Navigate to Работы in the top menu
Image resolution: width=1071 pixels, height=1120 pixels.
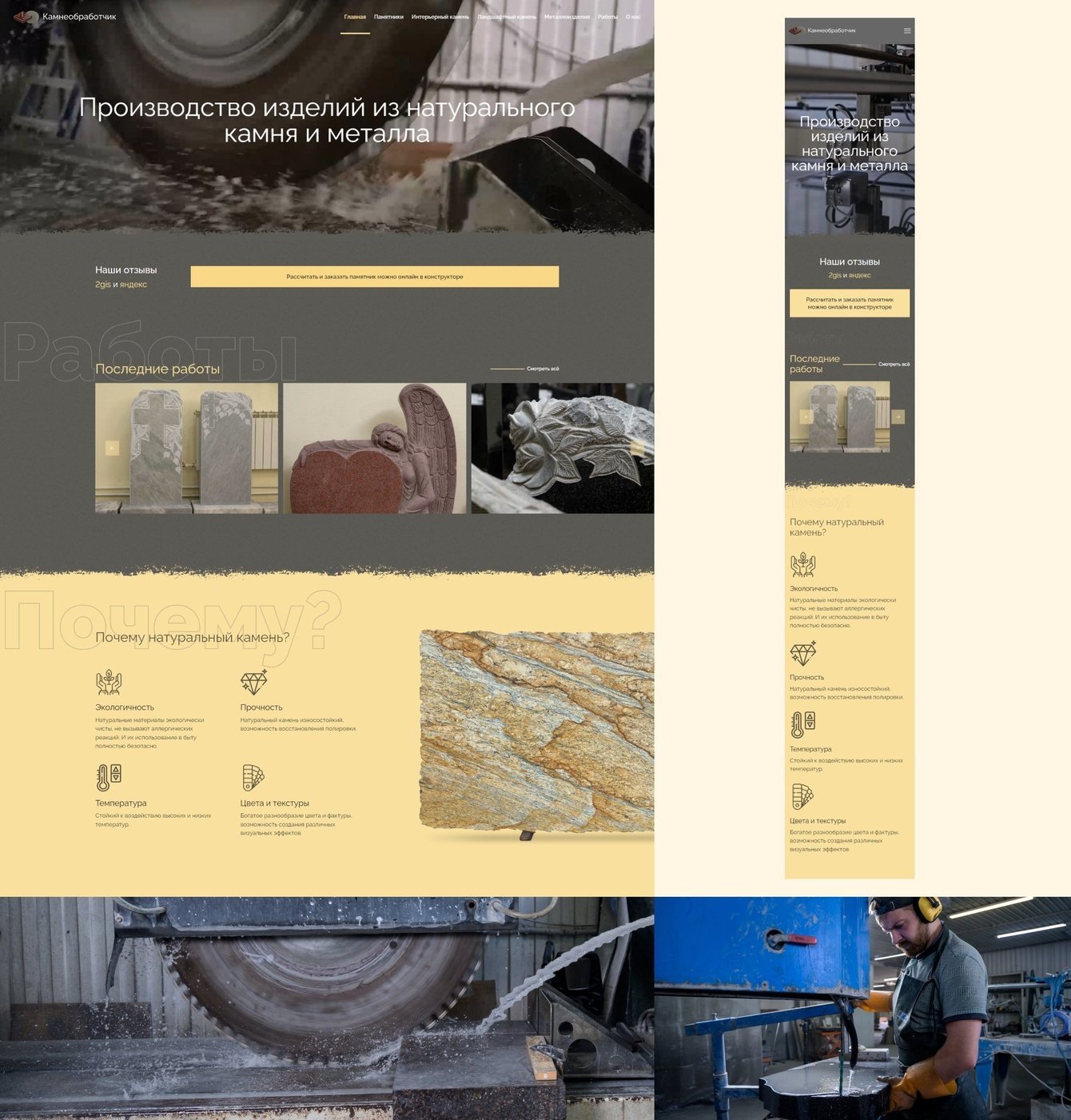pos(607,17)
